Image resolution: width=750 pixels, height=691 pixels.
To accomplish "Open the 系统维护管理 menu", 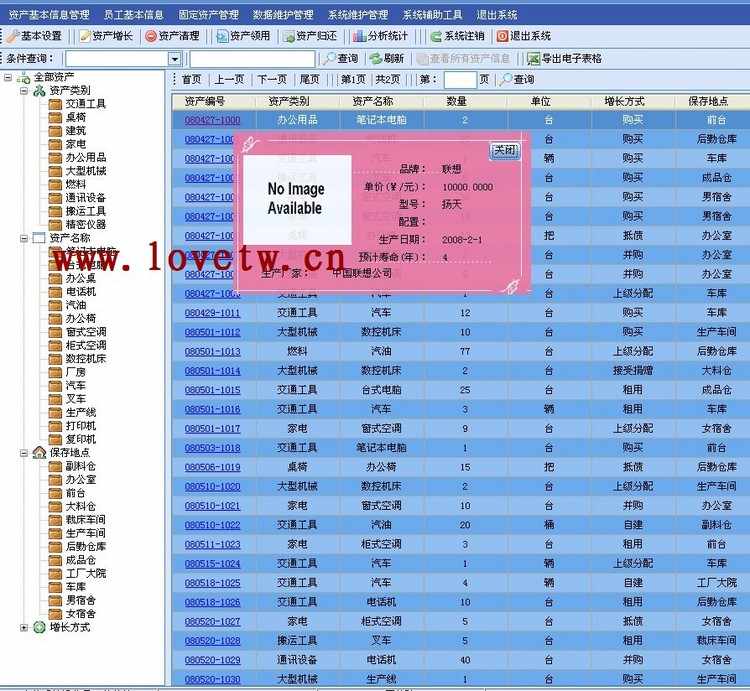I will [x=358, y=15].
